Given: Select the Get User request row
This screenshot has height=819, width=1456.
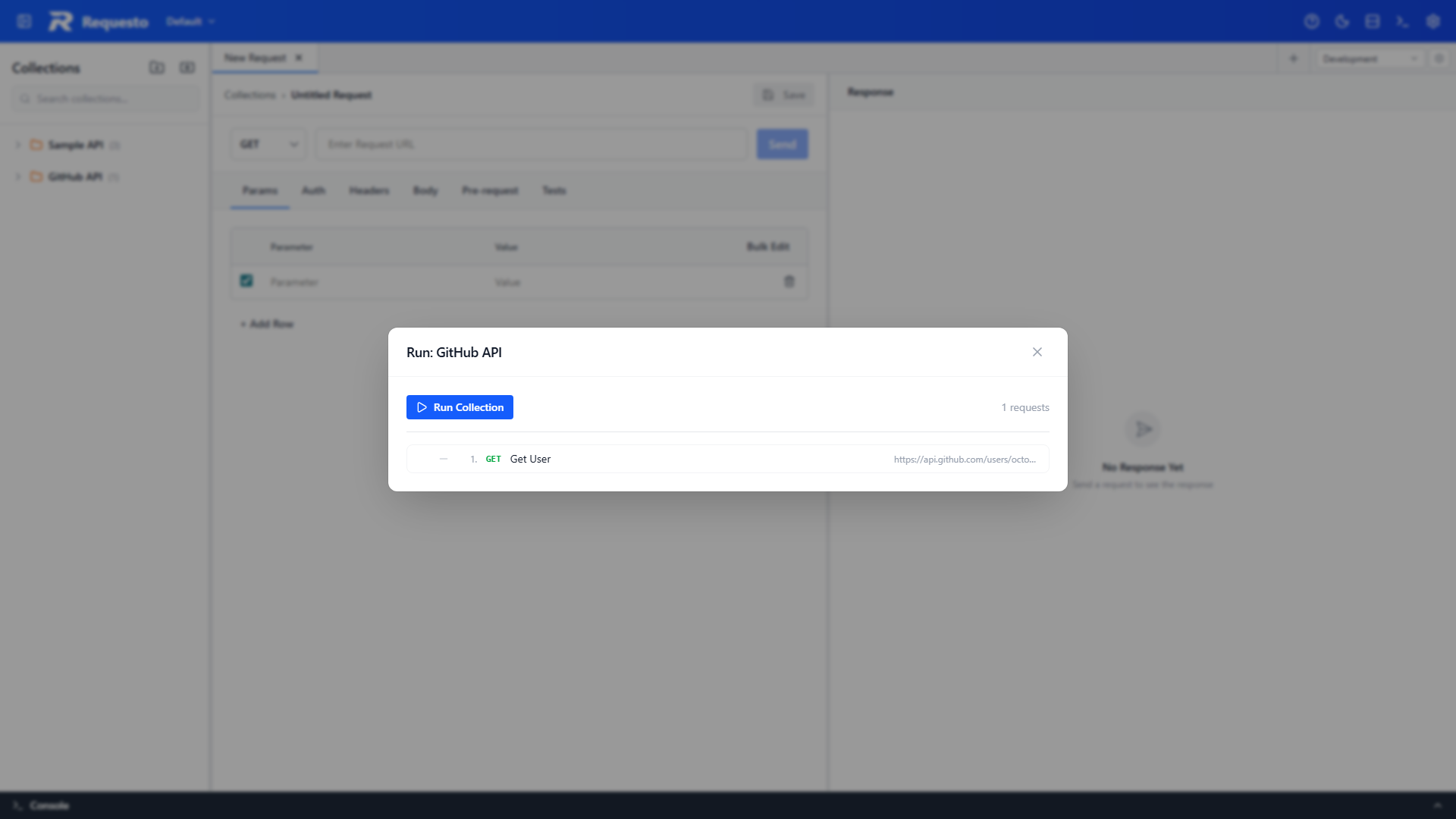Looking at the screenshot, I should (x=728, y=459).
